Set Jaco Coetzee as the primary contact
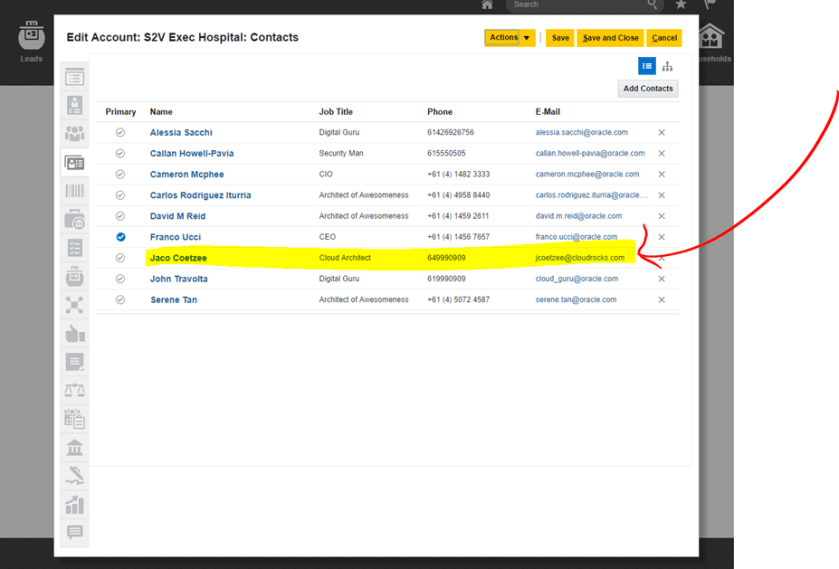Viewport: 839px width, 569px height. [x=120, y=258]
